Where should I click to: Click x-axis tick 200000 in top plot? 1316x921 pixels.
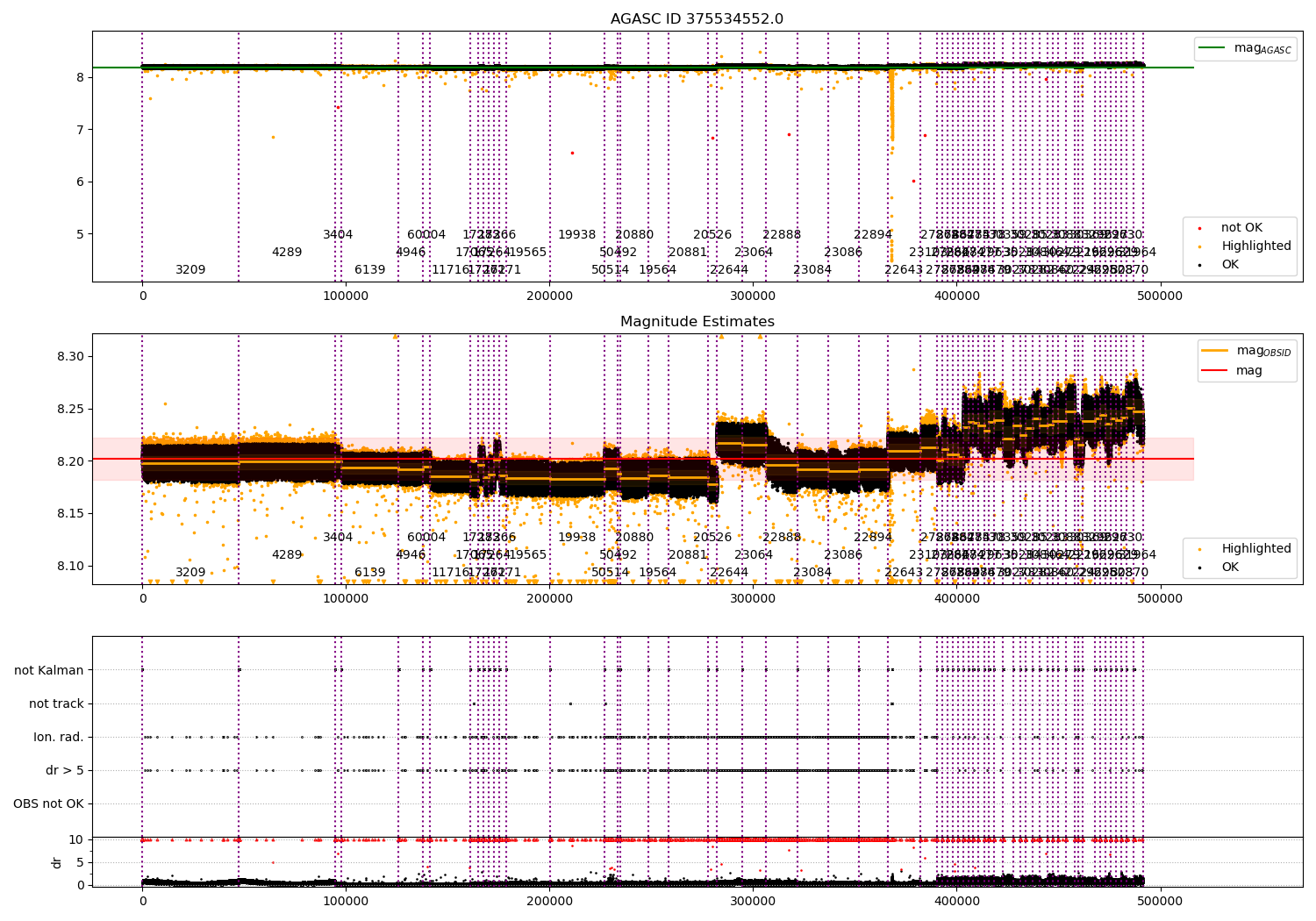[550, 296]
